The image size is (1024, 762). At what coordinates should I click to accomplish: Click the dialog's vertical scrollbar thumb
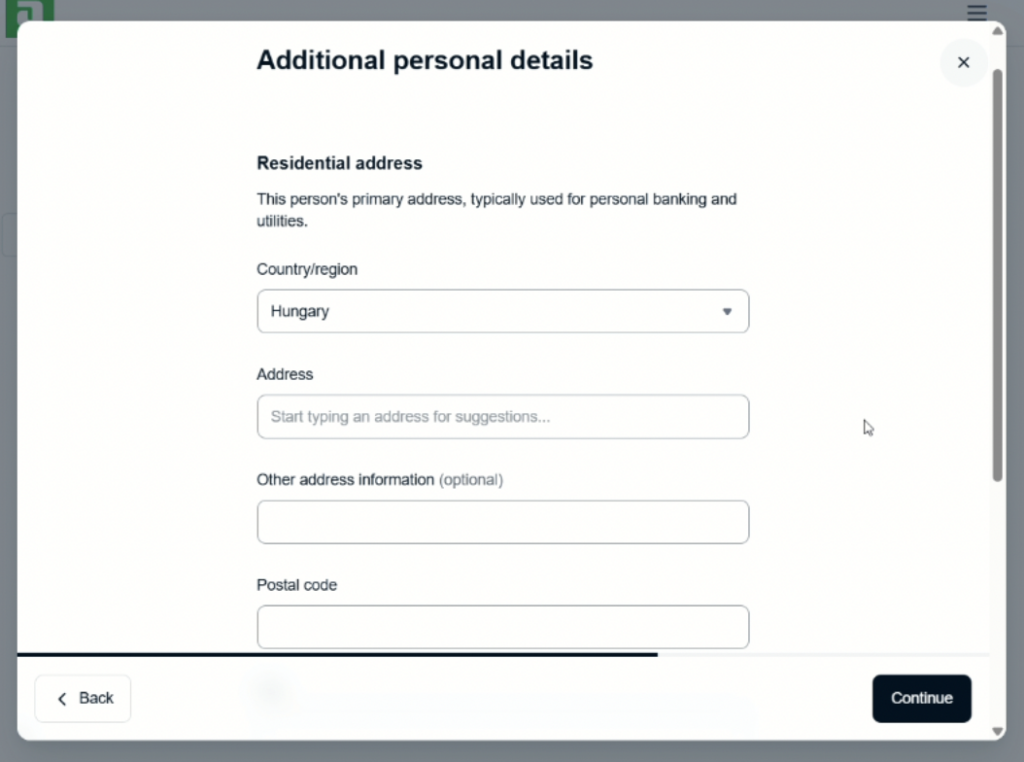pyautogui.click(x=997, y=270)
